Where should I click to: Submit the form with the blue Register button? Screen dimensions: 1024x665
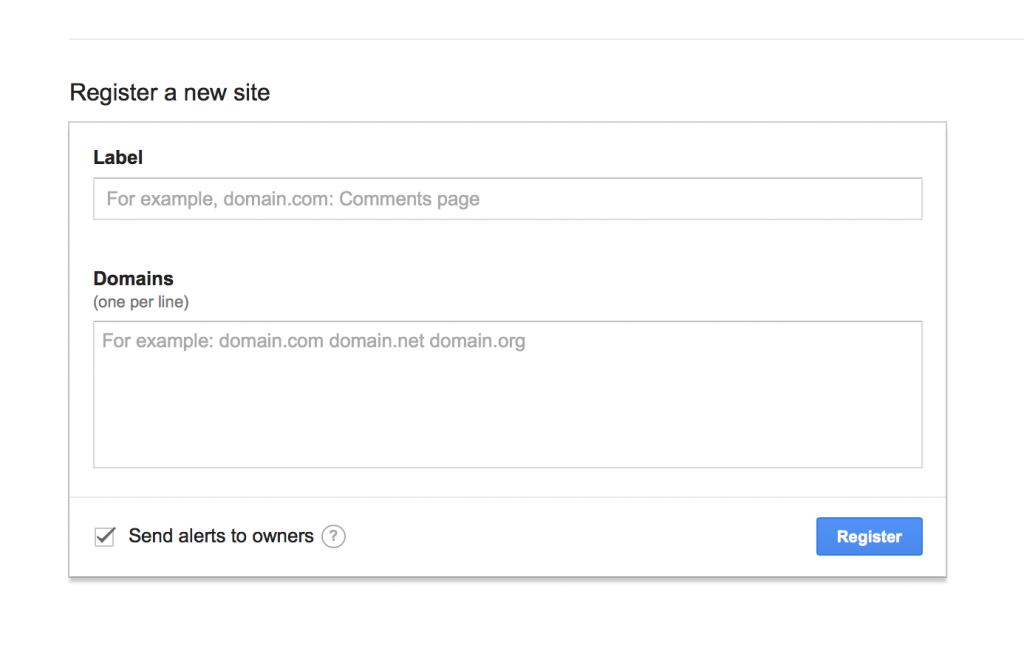(x=869, y=537)
